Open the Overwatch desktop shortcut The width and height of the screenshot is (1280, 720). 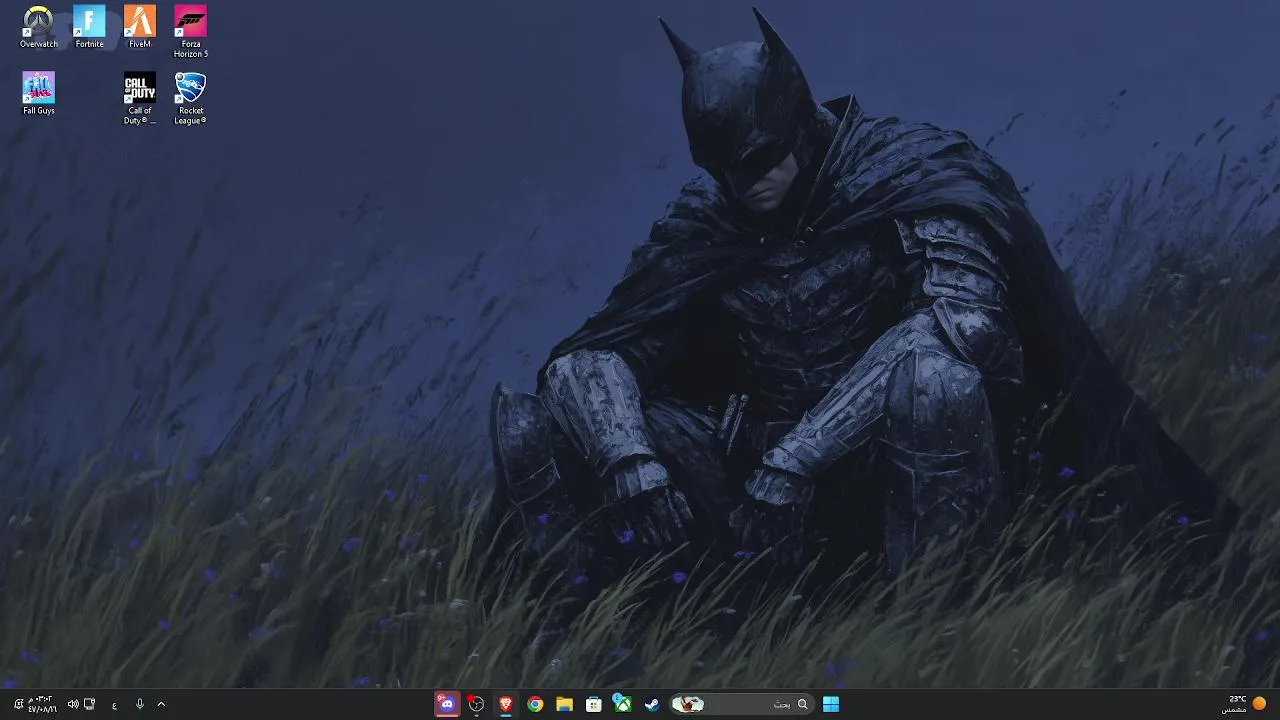(x=38, y=27)
